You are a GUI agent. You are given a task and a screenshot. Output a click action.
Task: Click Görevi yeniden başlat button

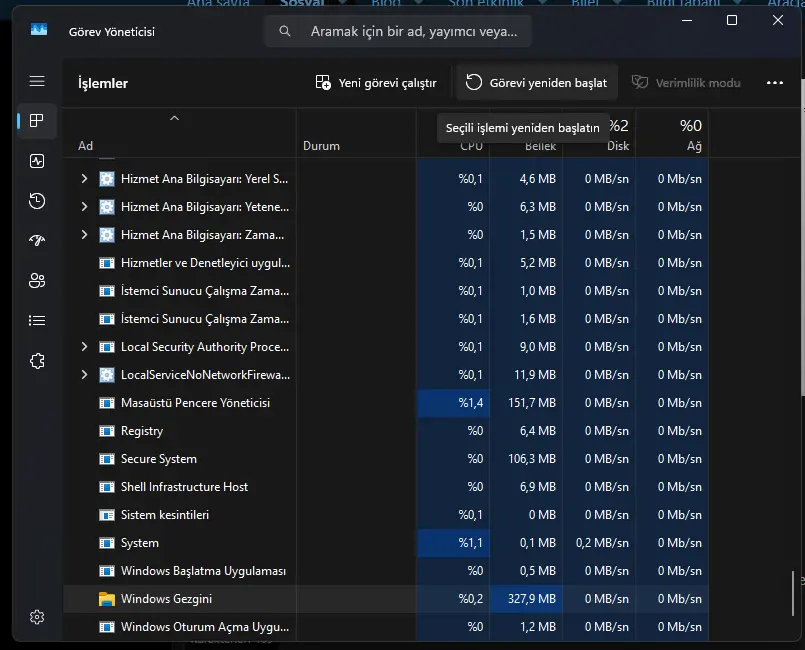536,83
